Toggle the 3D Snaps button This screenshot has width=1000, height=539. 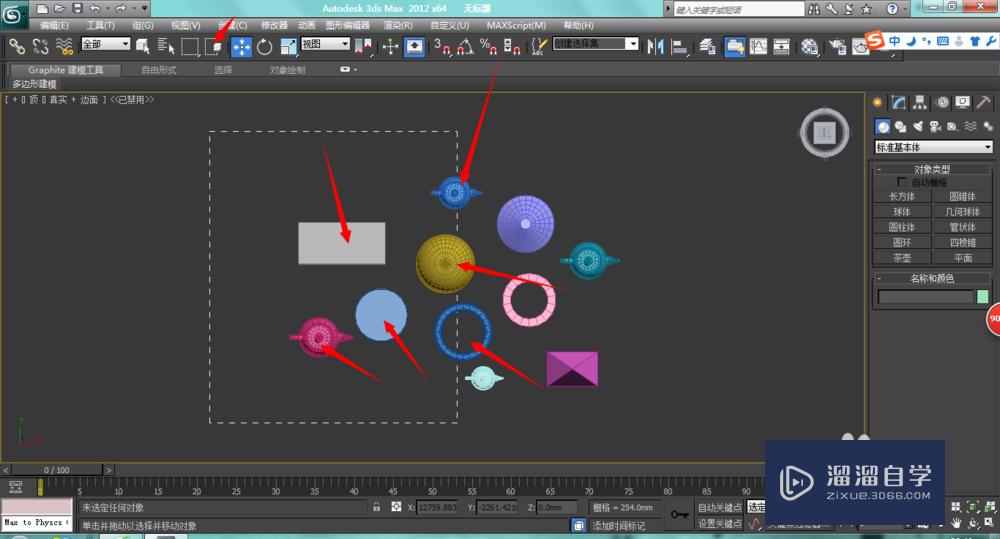tap(440, 46)
